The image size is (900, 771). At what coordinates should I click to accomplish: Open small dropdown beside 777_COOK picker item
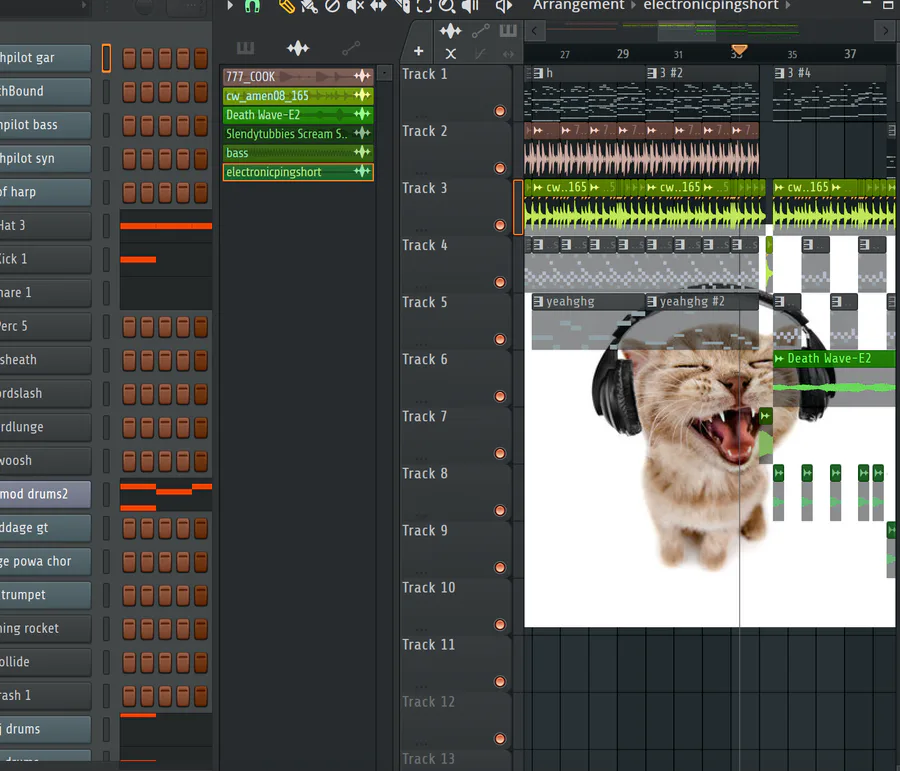point(385,72)
